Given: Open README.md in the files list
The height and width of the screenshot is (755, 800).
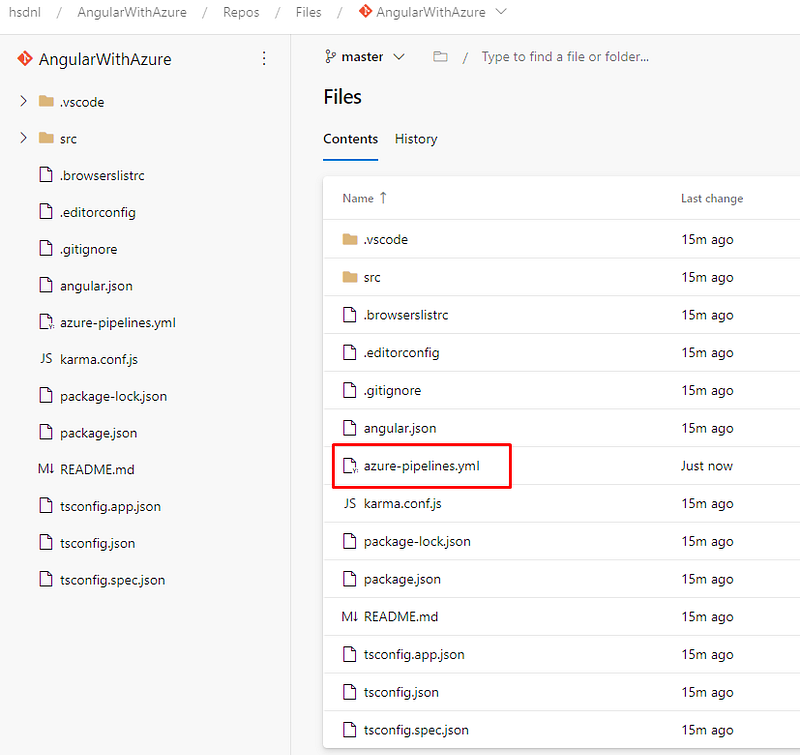Looking at the screenshot, I should point(401,617).
